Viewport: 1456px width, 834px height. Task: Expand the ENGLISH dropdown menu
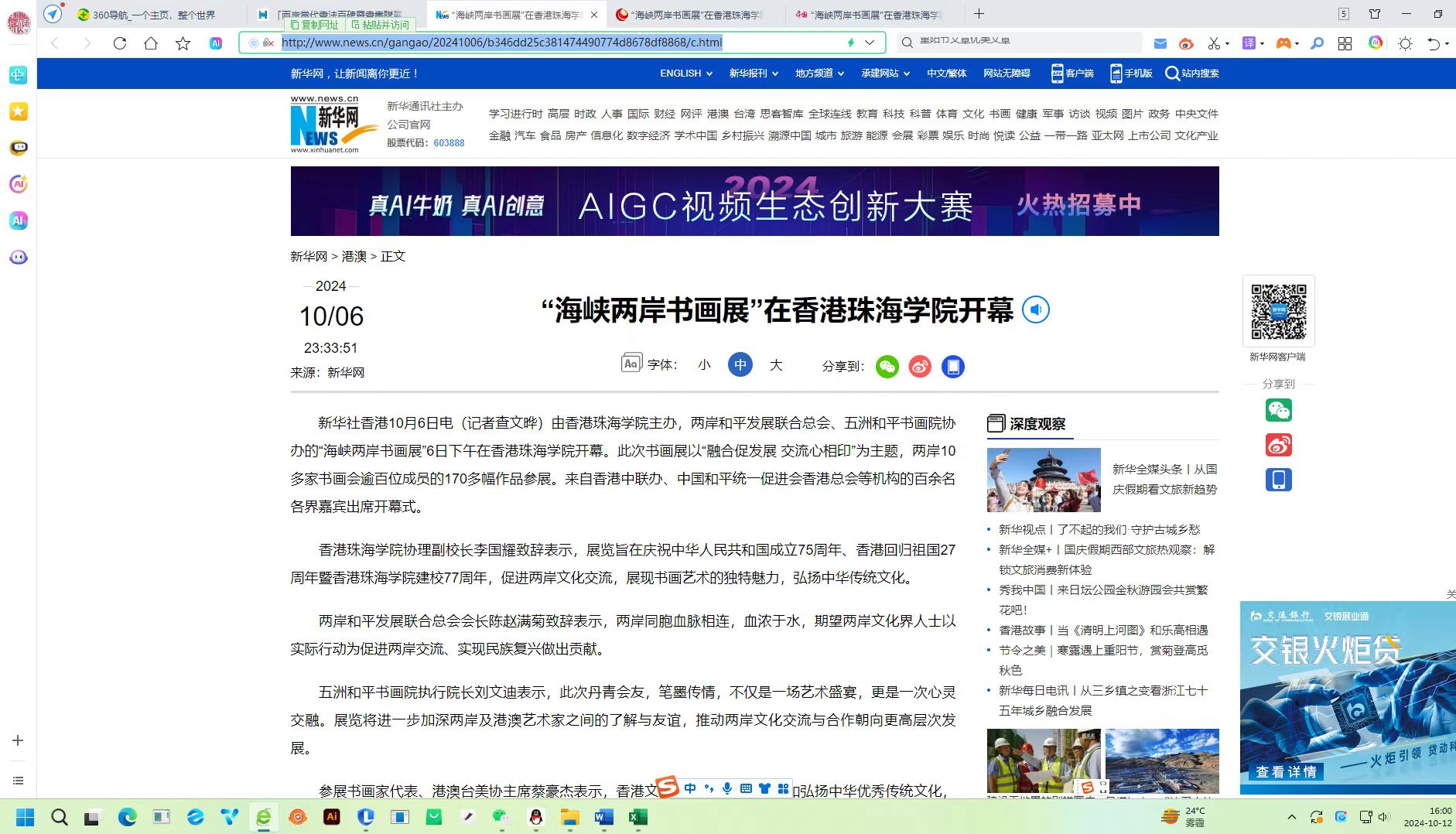coord(685,73)
